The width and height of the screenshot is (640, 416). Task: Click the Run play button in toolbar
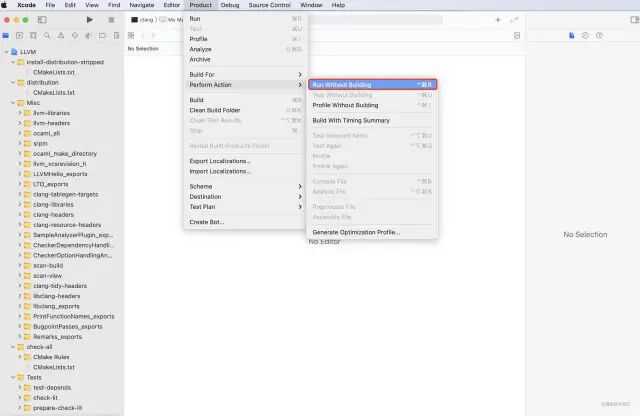coord(90,20)
